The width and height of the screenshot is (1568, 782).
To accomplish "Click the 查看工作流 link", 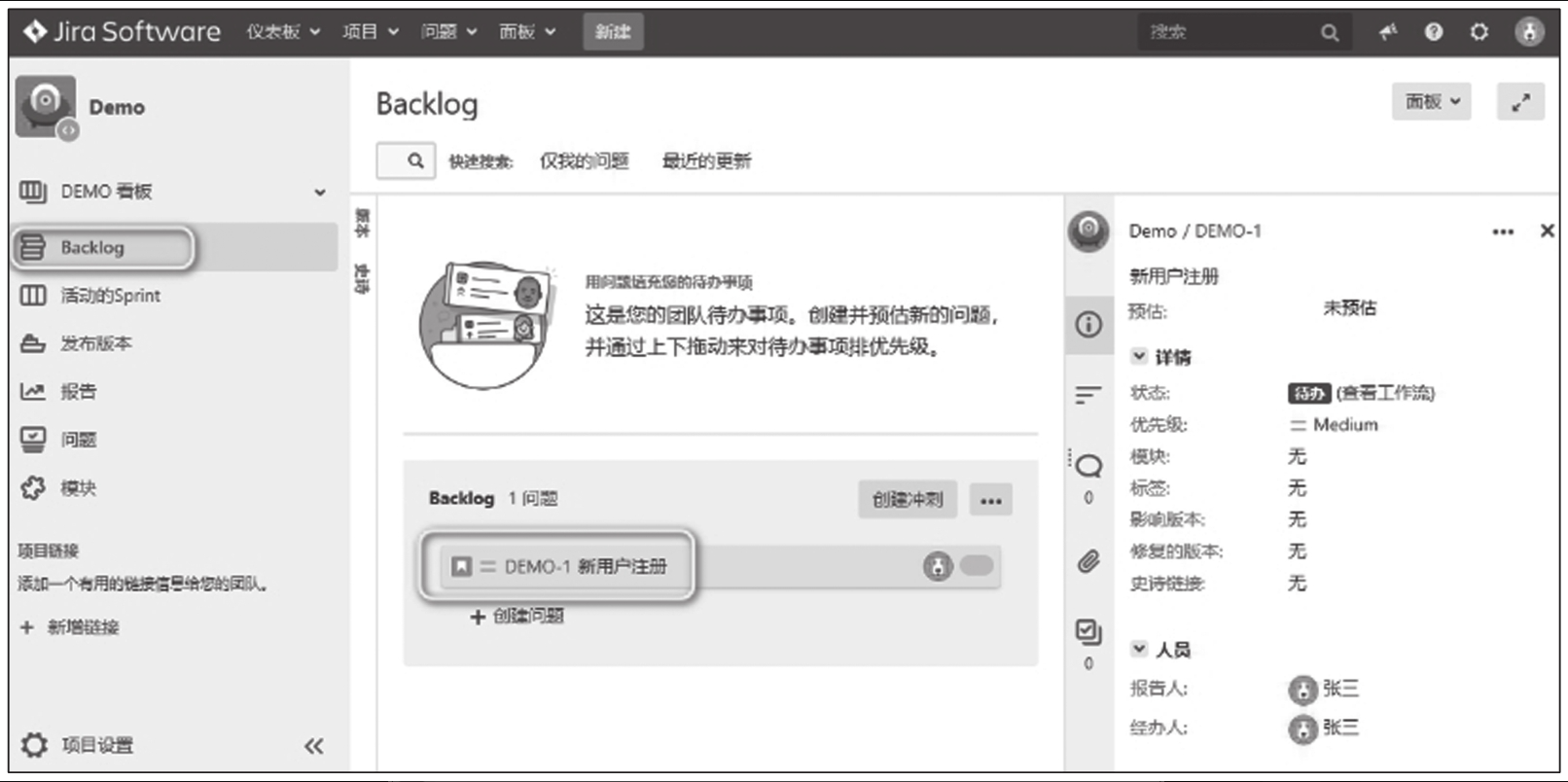I will point(1385,393).
